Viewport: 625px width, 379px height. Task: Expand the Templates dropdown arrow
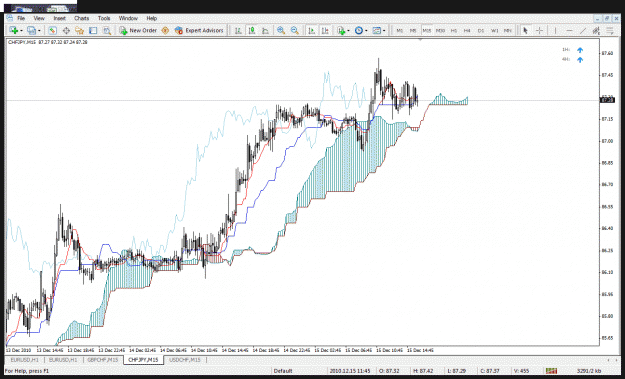(x=384, y=31)
